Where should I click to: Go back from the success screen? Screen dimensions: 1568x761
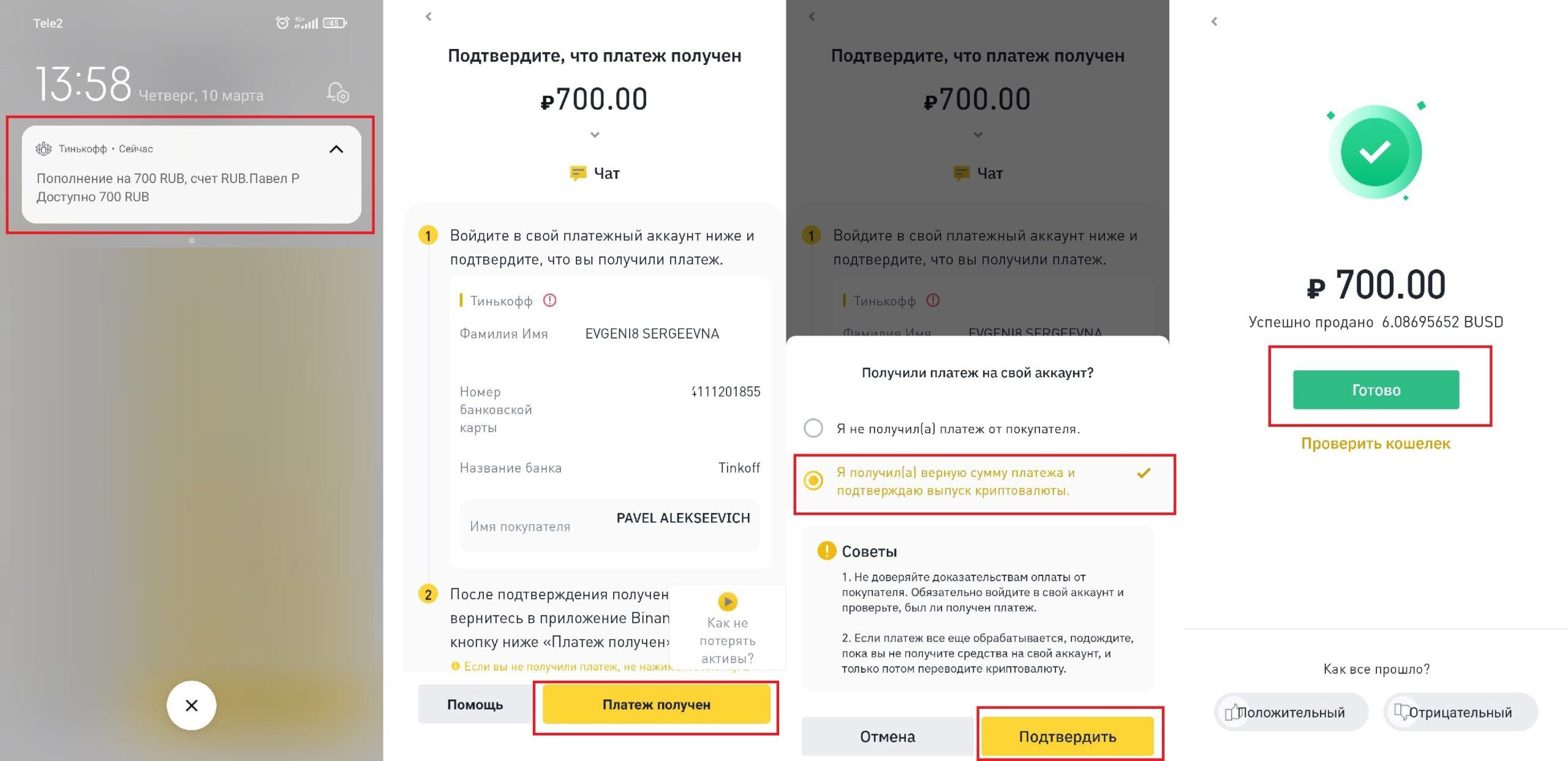point(1215,21)
